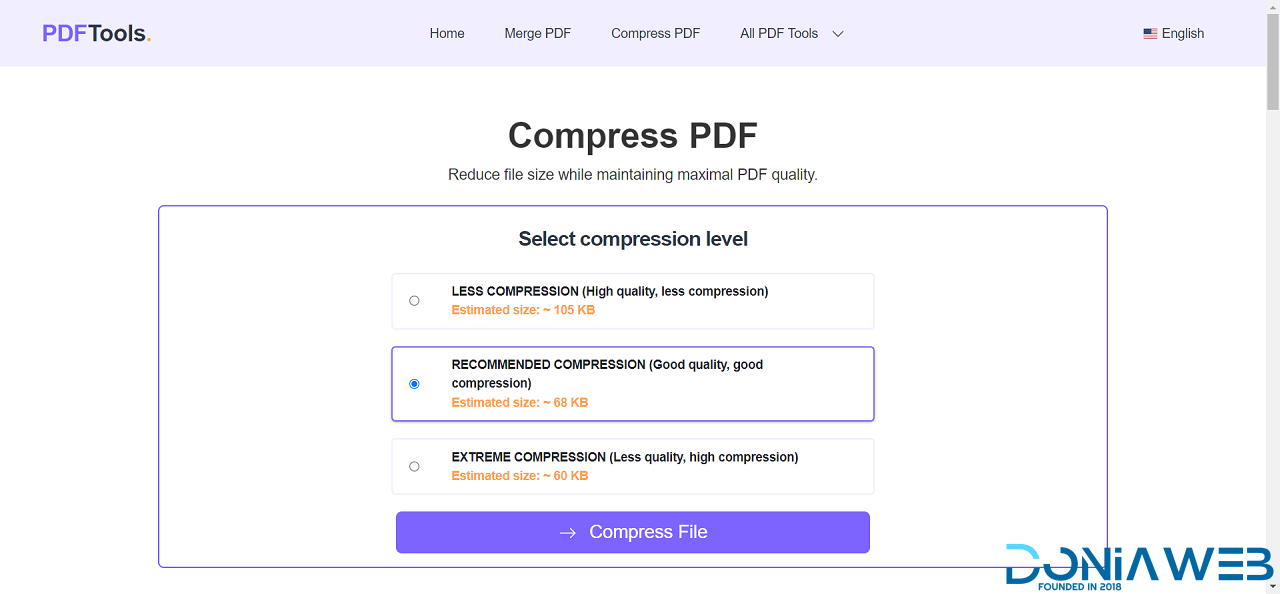Select the Extreme Compression radio button

coord(414,467)
